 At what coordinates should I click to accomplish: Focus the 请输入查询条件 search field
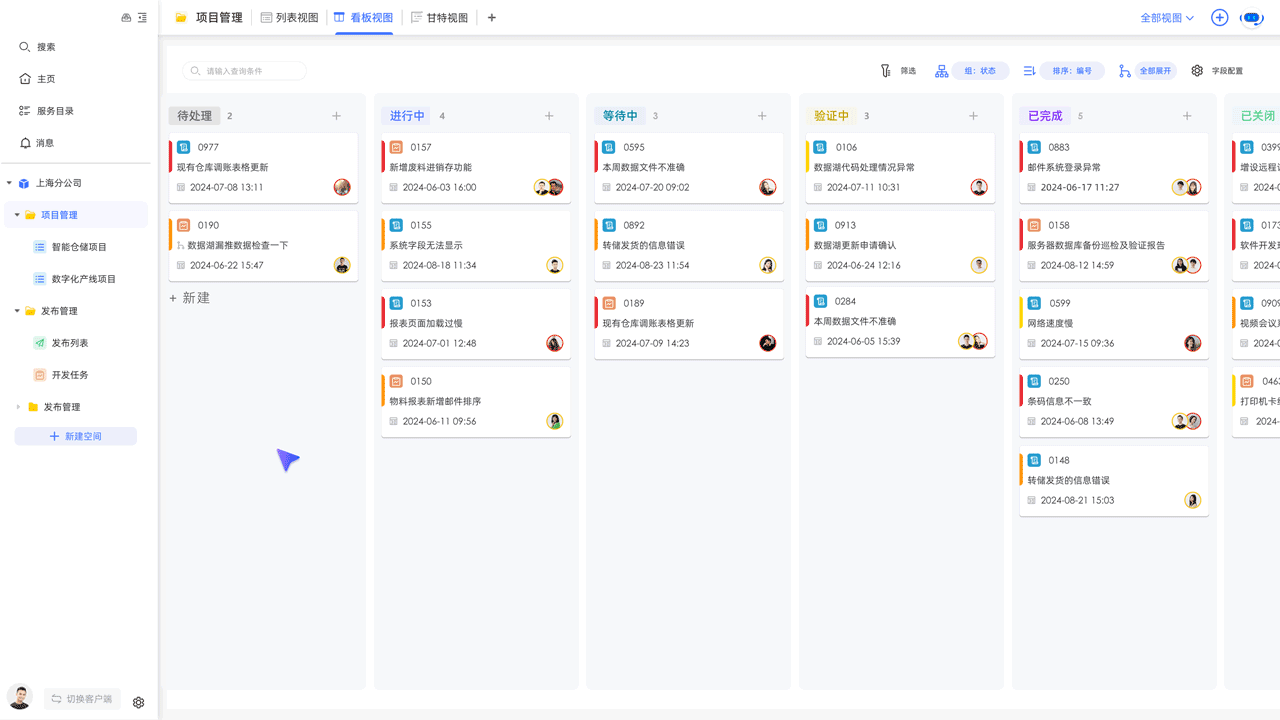tap(245, 71)
